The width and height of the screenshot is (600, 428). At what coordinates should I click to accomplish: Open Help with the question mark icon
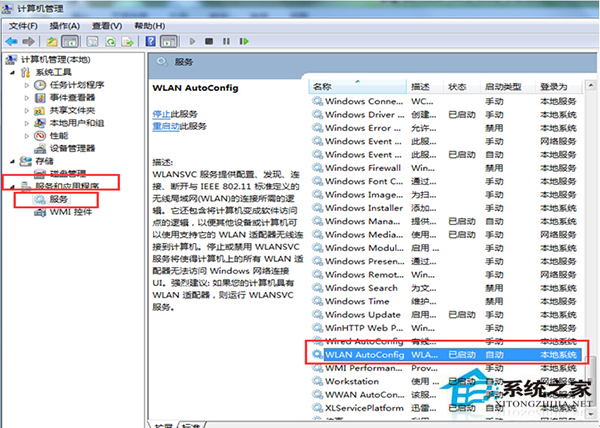pyautogui.click(x=151, y=41)
